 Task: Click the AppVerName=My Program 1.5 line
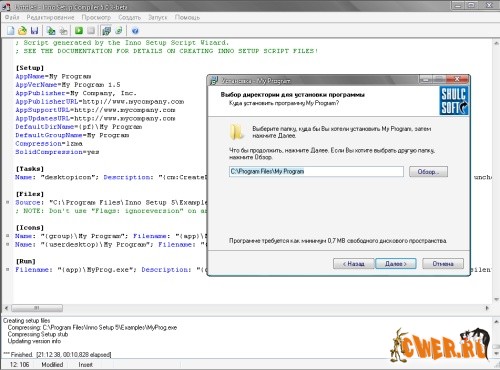[x=68, y=85]
